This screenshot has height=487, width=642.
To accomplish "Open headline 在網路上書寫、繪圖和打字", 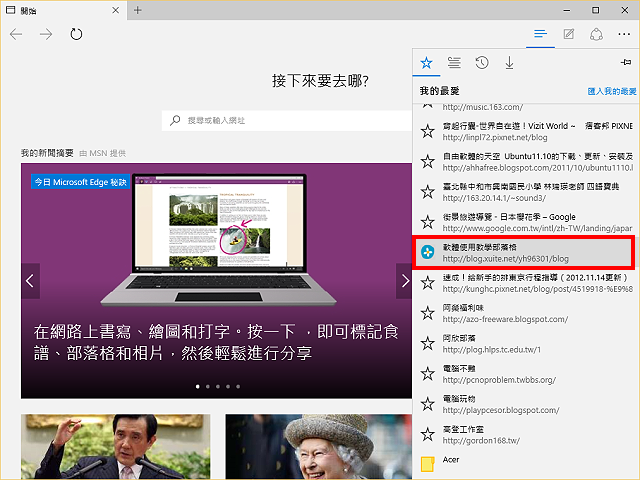I will (x=216, y=342).
